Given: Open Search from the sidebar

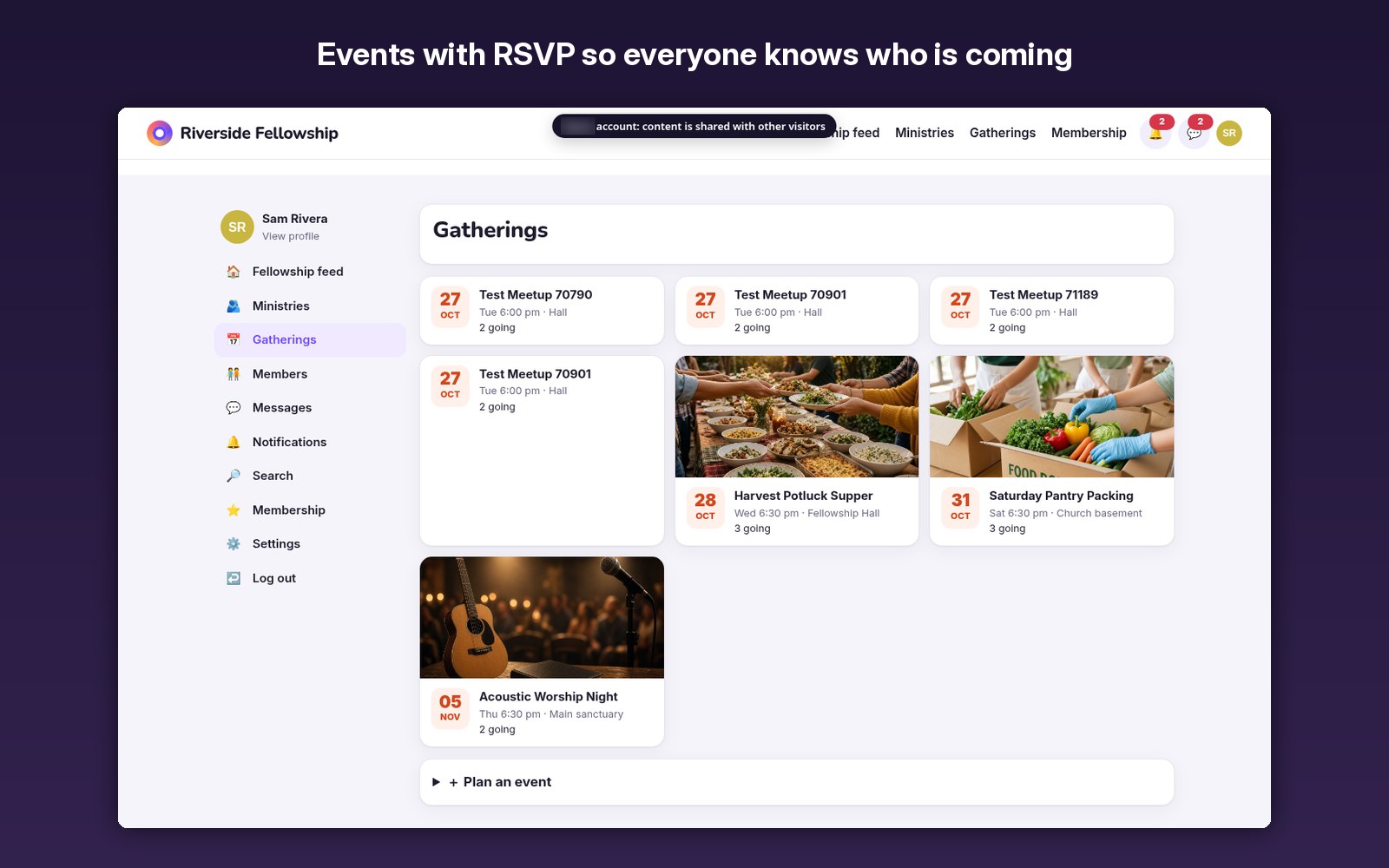Looking at the screenshot, I should [x=310, y=476].
